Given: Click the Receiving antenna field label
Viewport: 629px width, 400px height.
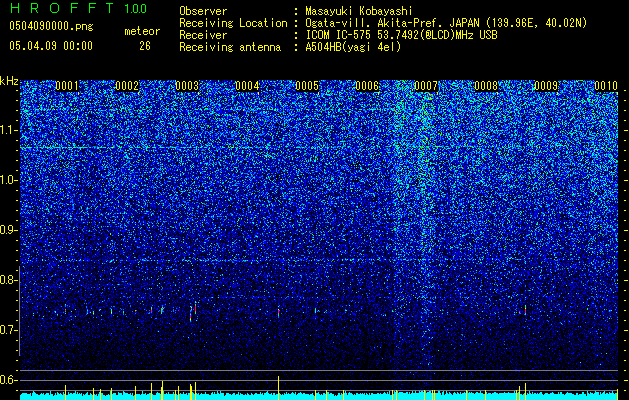Looking at the screenshot, I should pos(230,47).
